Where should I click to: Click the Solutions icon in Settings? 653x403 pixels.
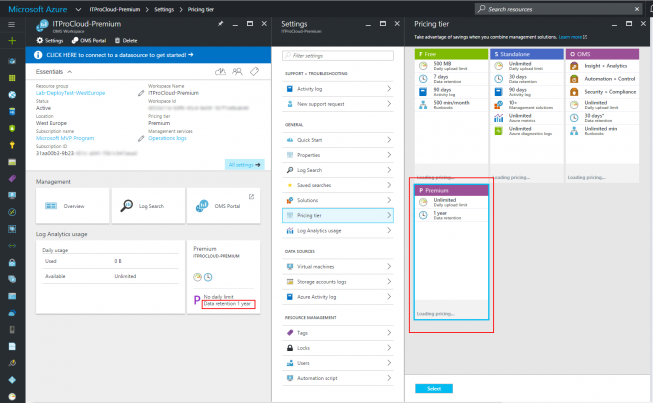tap(290, 200)
